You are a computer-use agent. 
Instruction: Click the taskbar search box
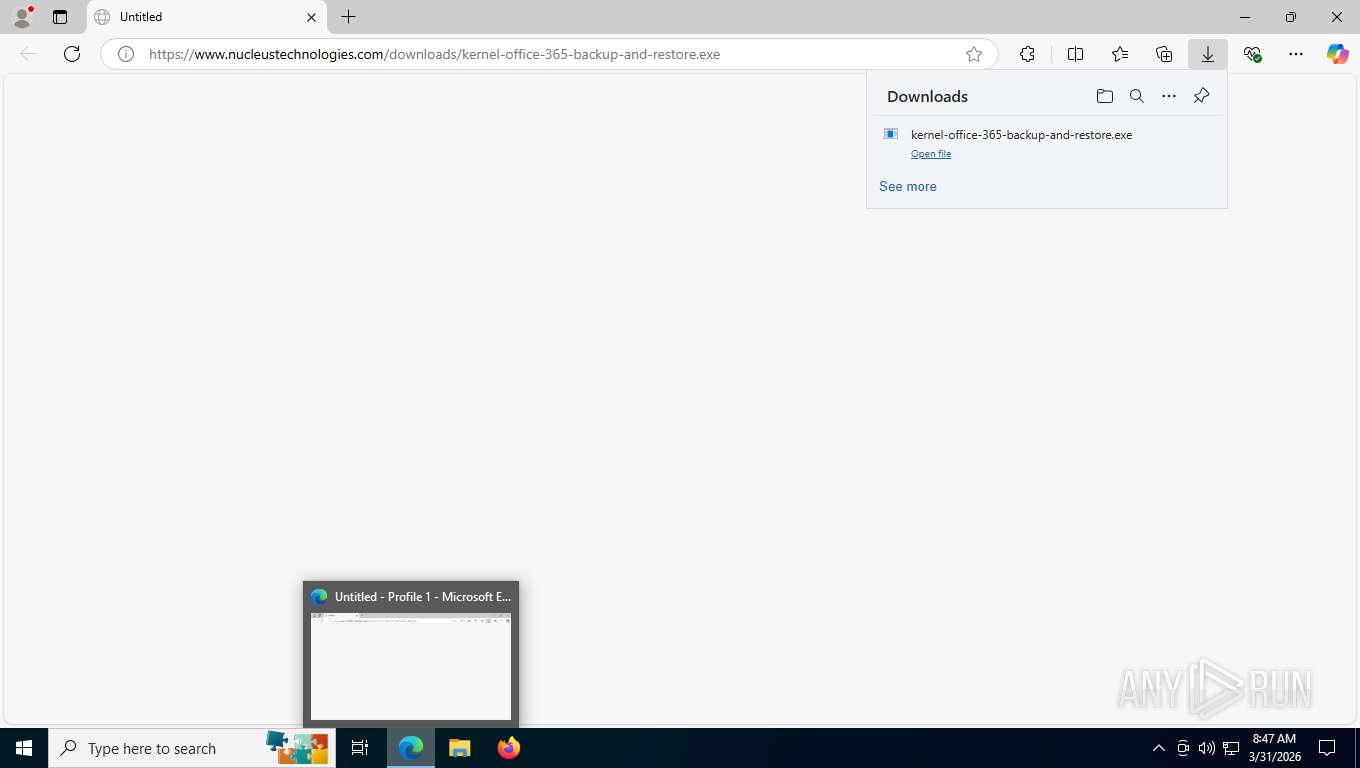[192, 748]
